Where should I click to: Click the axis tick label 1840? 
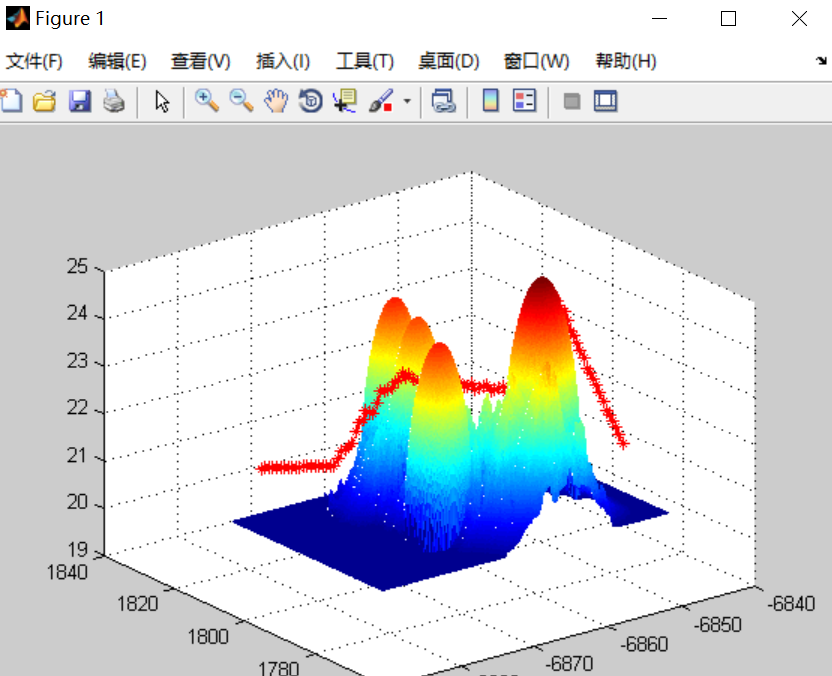click(x=67, y=573)
